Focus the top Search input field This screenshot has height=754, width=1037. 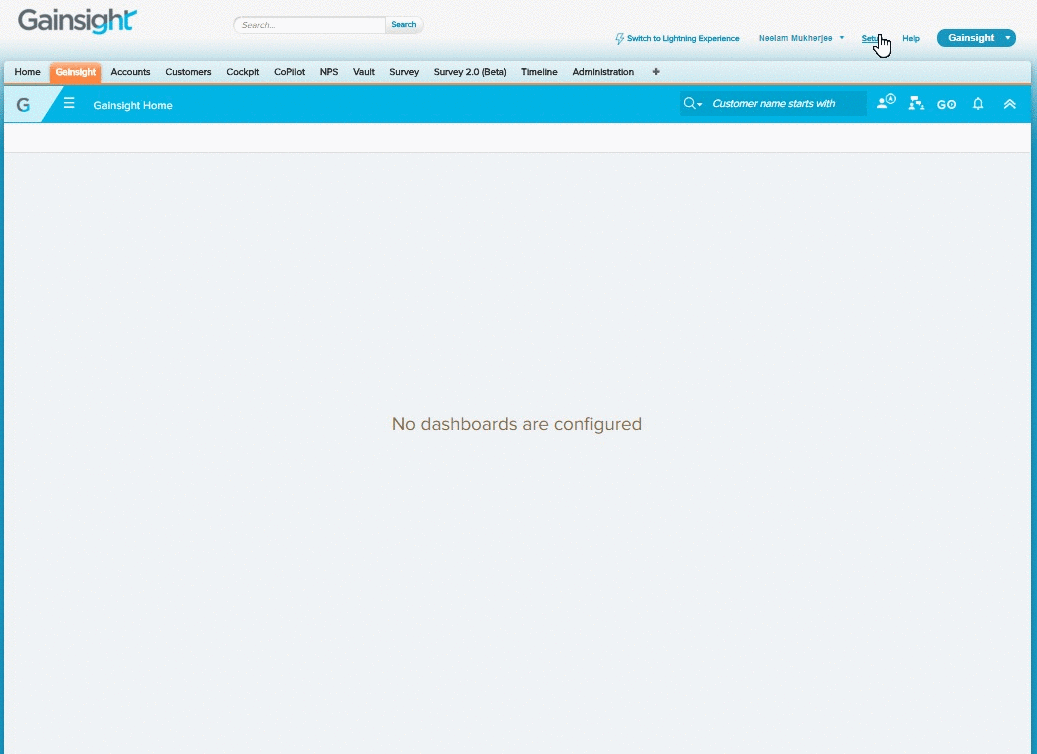[310, 25]
